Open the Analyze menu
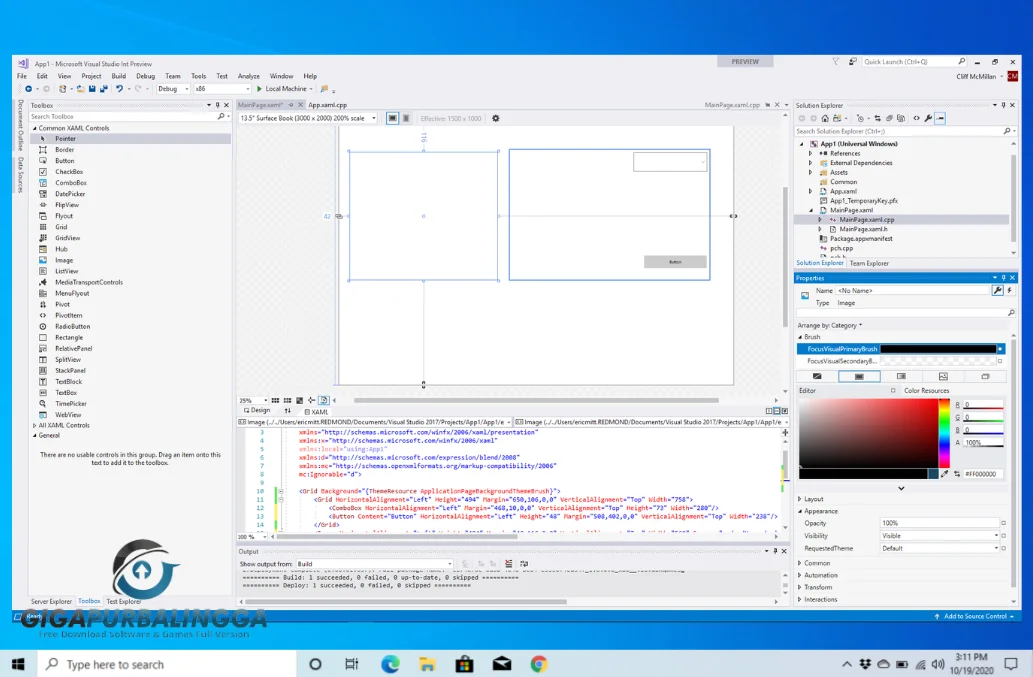This screenshot has height=677, width=1033. pyautogui.click(x=248, y=76)
